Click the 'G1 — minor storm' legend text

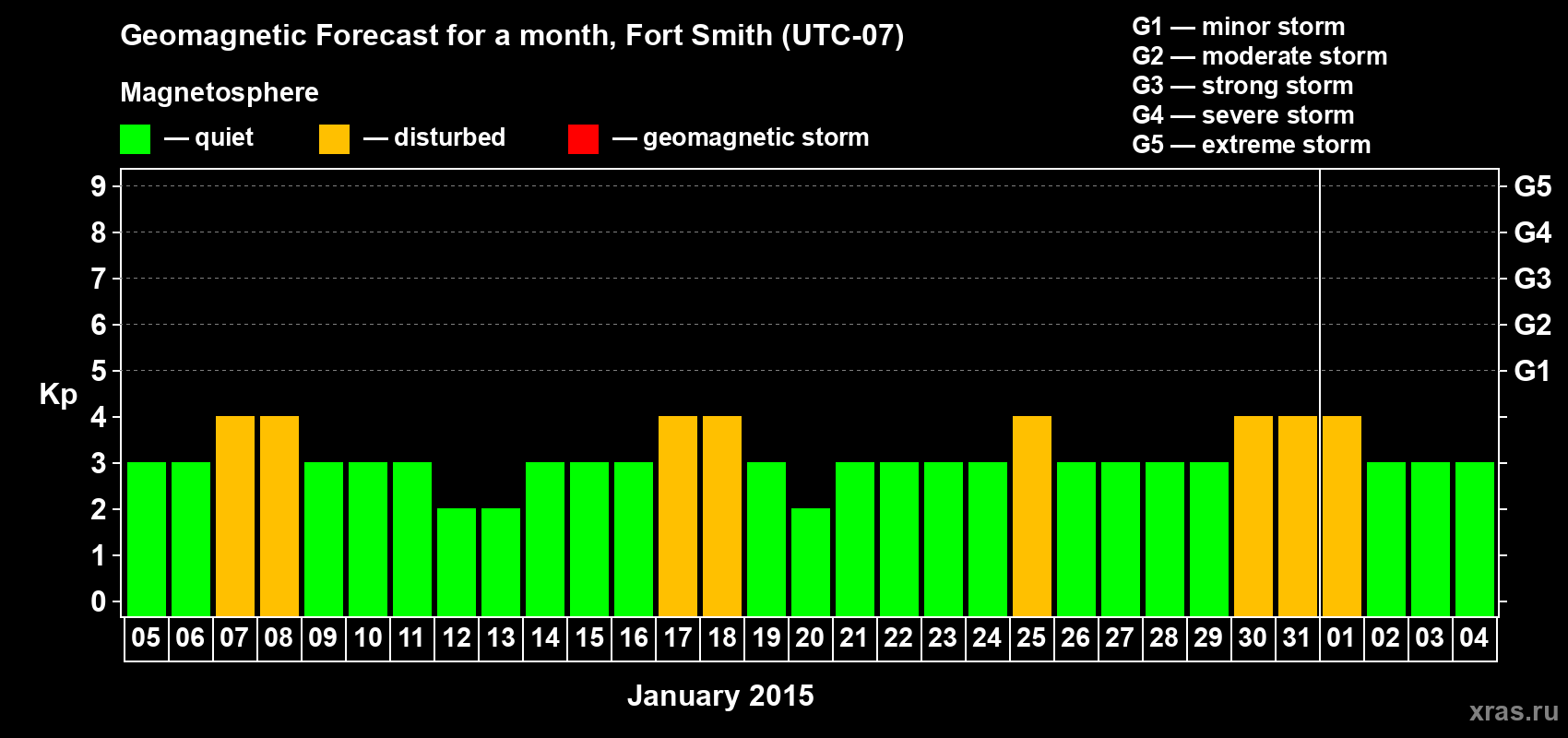[1239, 27]
